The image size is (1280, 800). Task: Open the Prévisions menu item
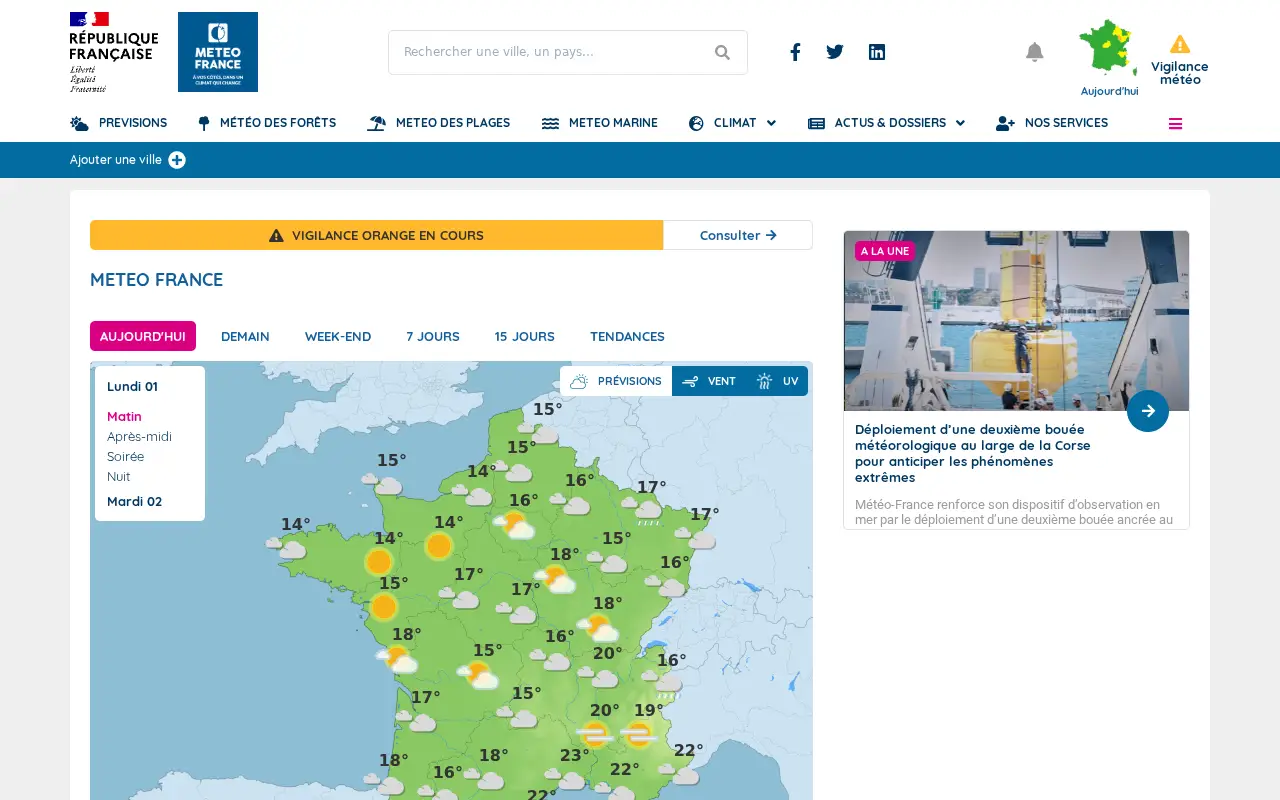(118, 123)
